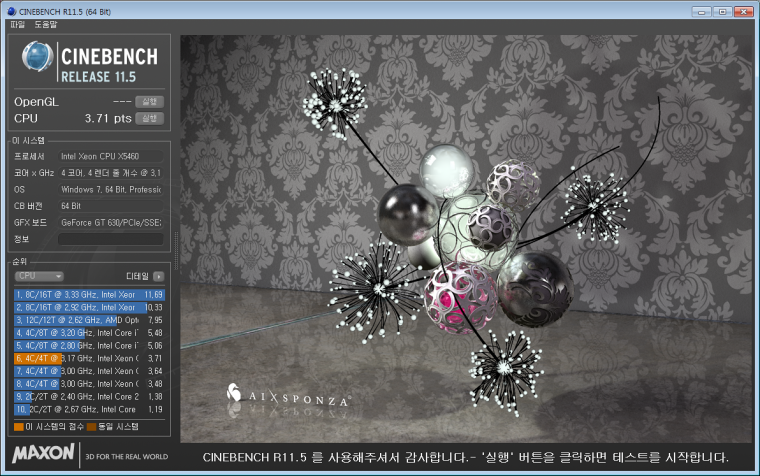The width and height of the screenshot is (760, 476).
Task: Click the panel splitter handle beside render view
Action: point(176,251)
